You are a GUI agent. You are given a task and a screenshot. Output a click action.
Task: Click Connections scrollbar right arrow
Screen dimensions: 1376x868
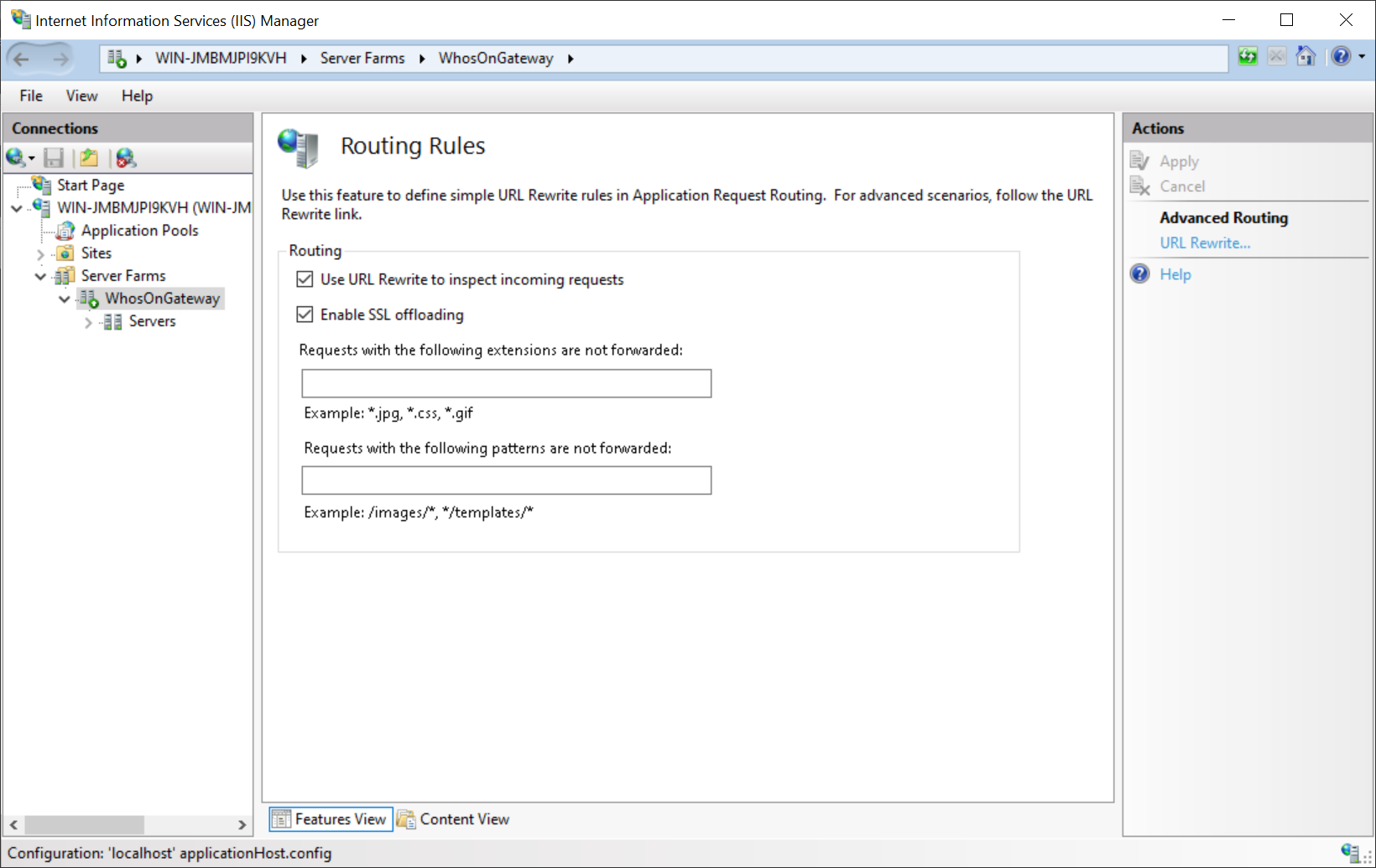242,824
